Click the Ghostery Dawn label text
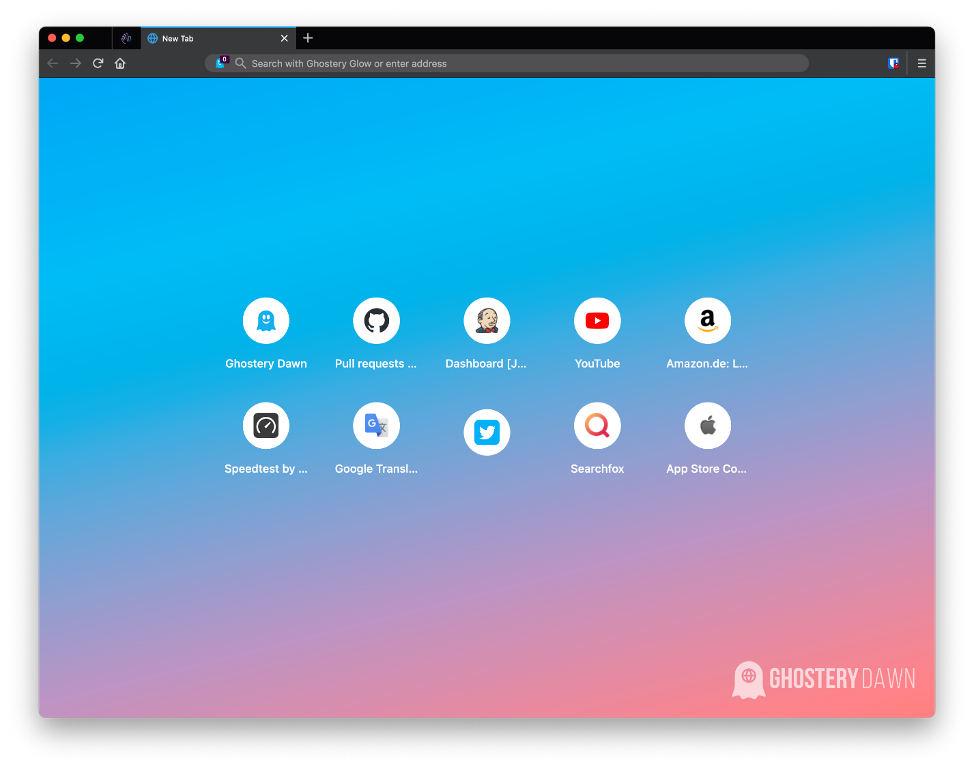974x770 pixels. [266, 363]
